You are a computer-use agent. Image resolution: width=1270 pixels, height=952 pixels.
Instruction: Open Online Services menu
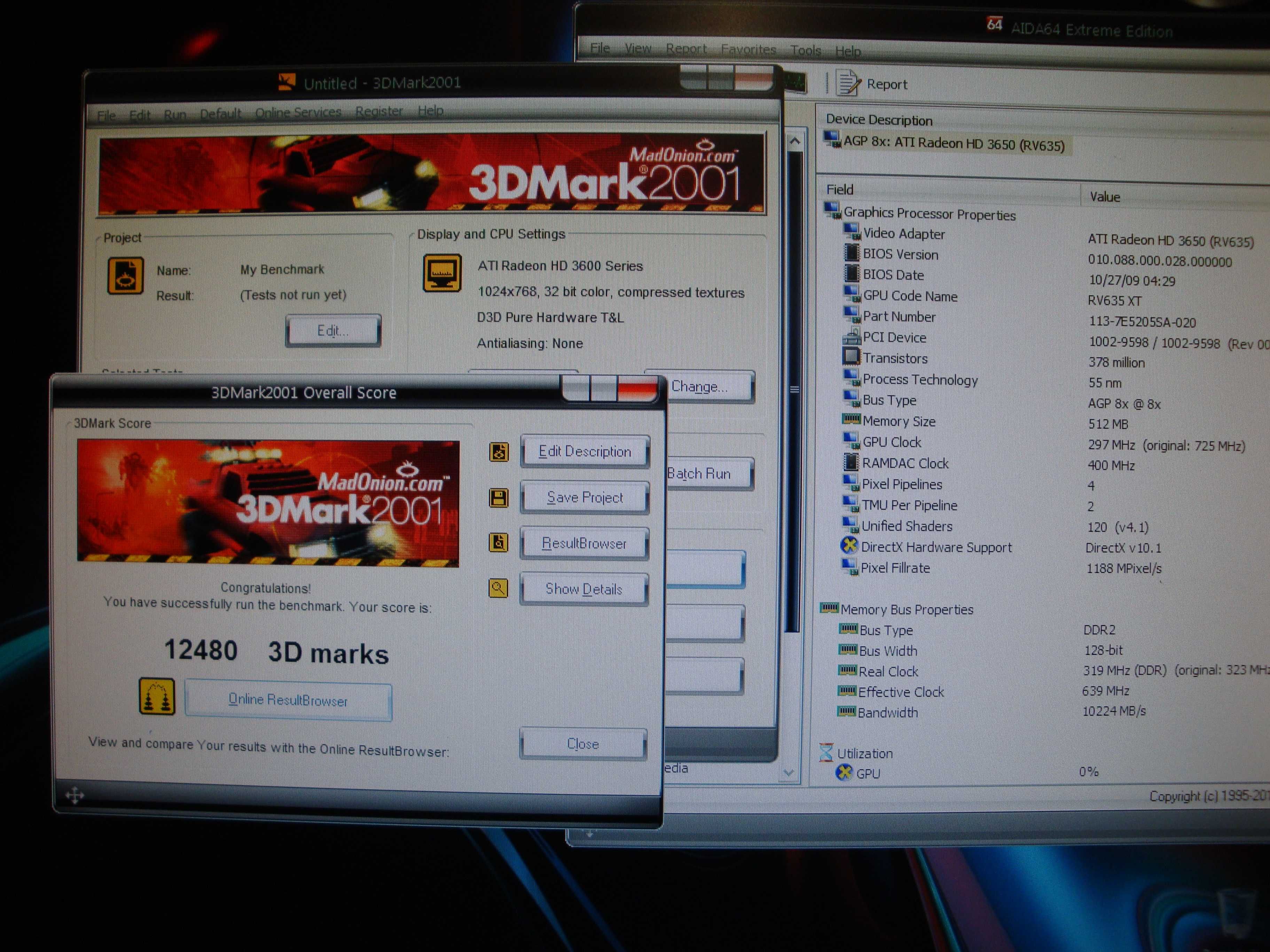point(298,112)
